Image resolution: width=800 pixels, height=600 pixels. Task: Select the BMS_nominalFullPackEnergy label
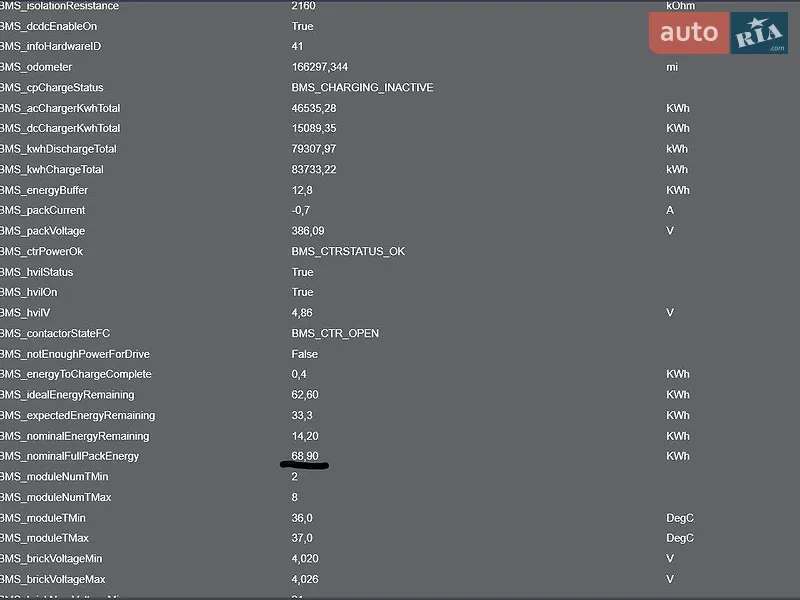click(x=69, y=456)
